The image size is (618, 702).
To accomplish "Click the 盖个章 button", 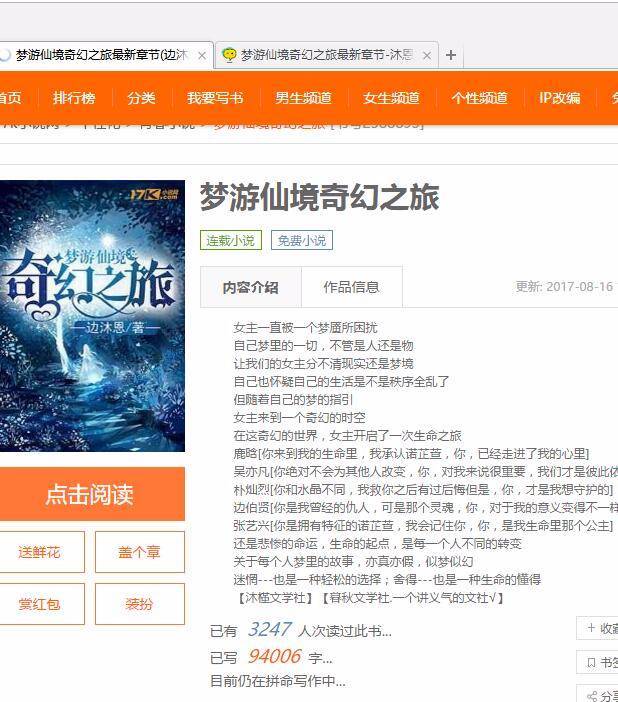I will 140,552.
